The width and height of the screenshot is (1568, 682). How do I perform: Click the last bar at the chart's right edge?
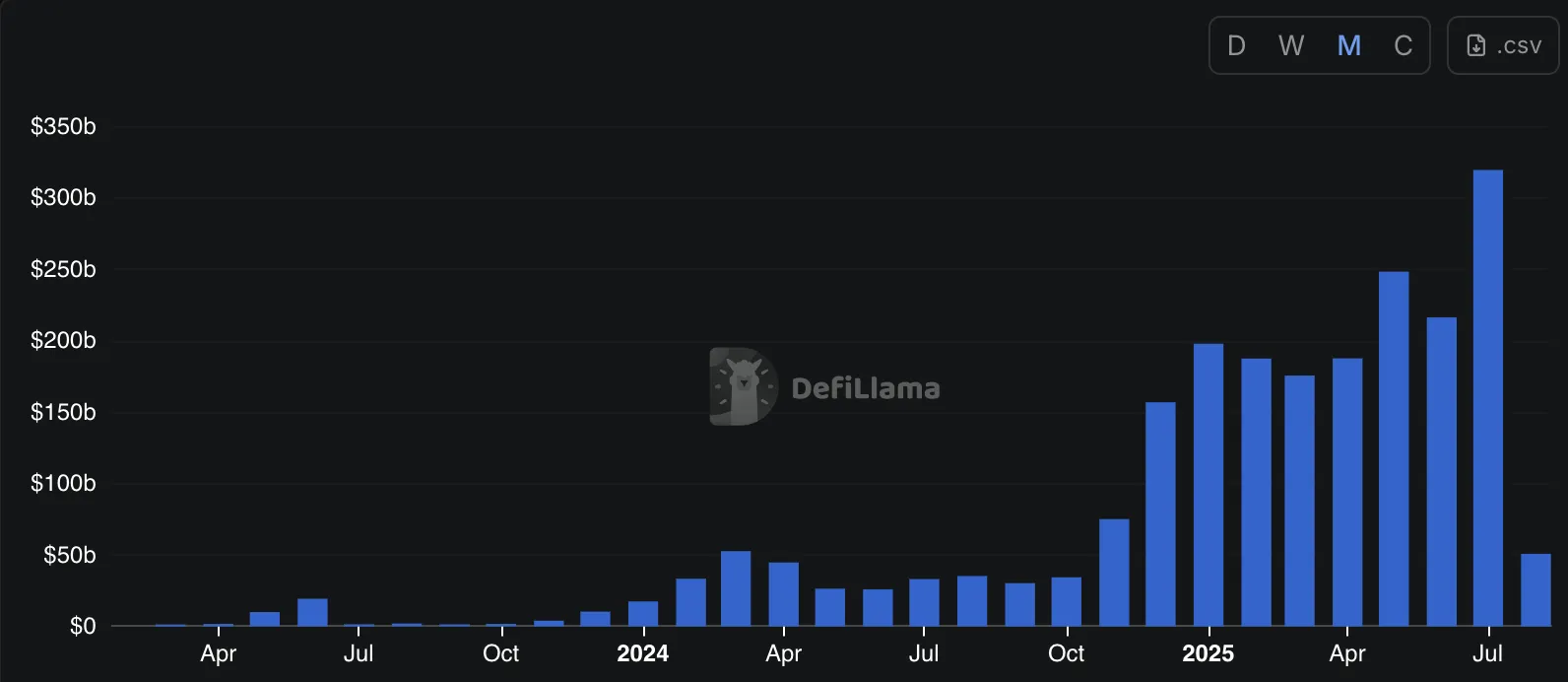pyautogui.click(x=1535, y=589)
